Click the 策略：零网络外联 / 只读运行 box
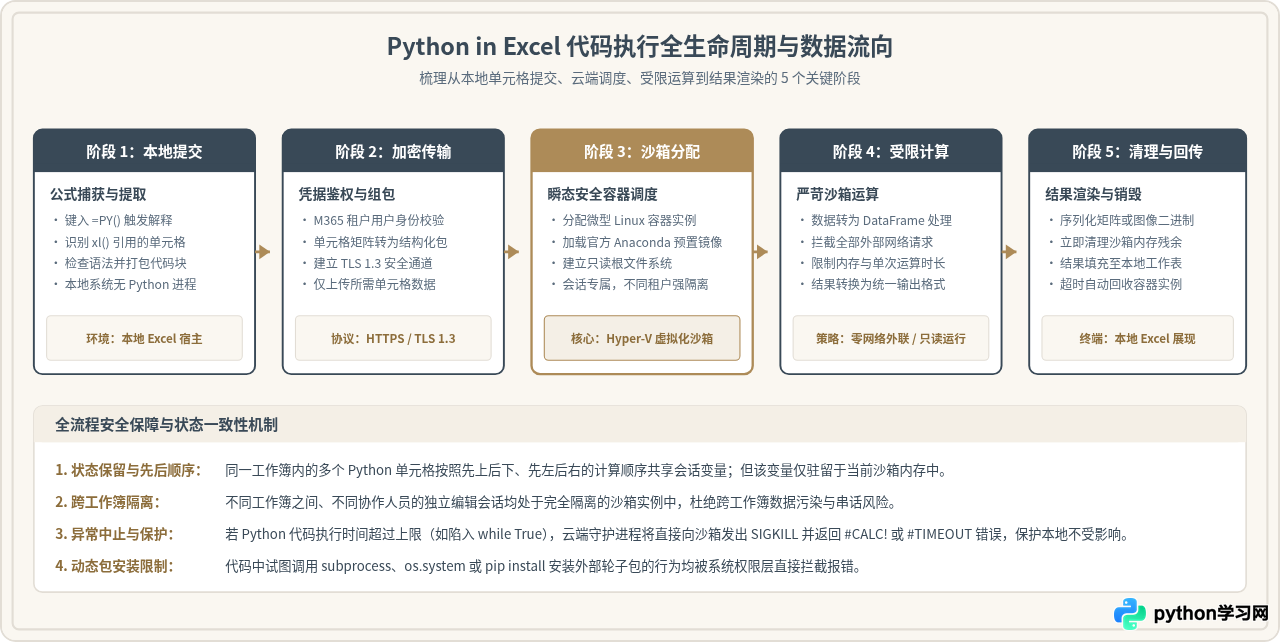Viewport: 1280px width, 642px height. [891, 338]
